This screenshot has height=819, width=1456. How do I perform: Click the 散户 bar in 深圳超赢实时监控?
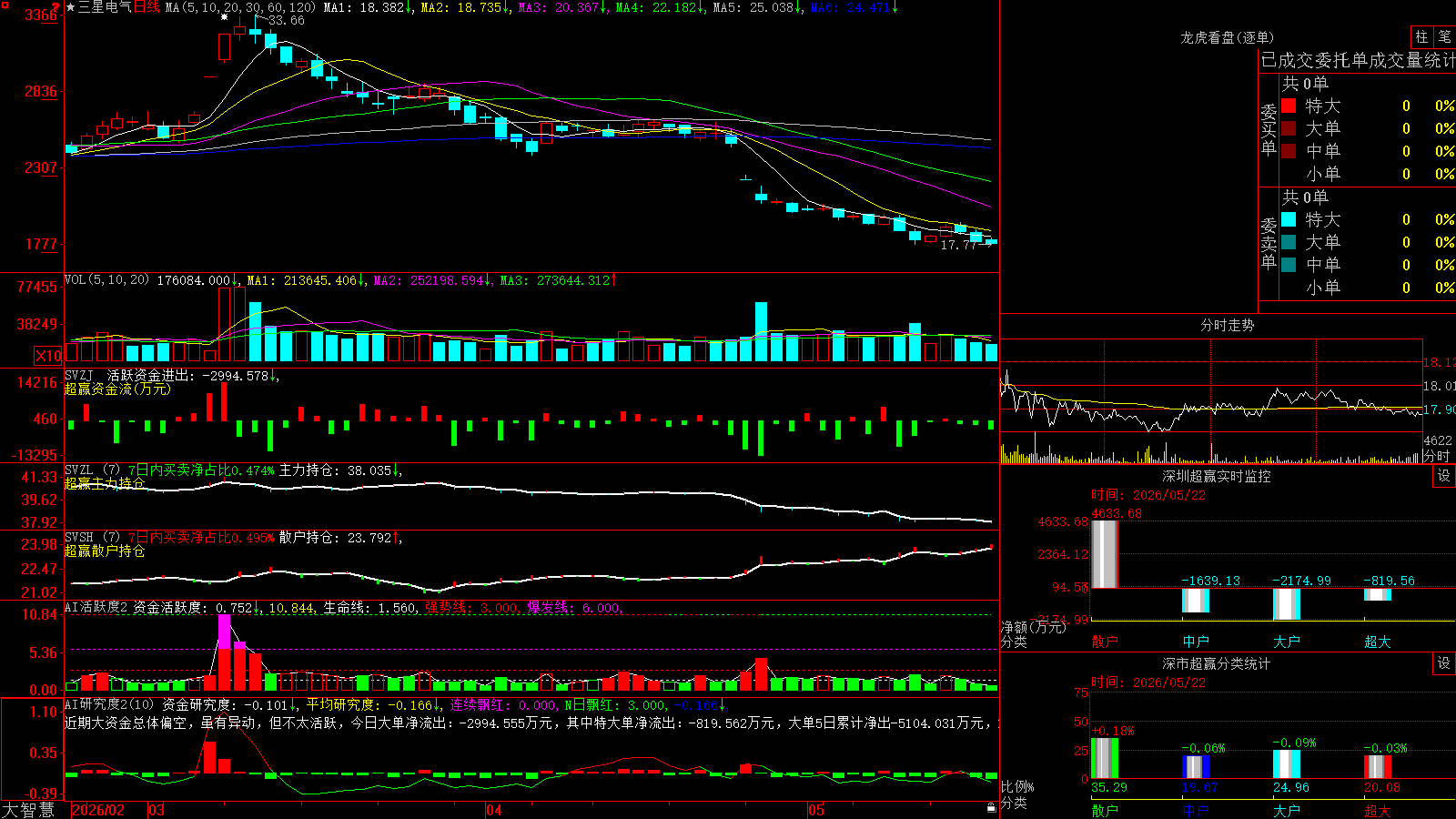[1105, 554]
